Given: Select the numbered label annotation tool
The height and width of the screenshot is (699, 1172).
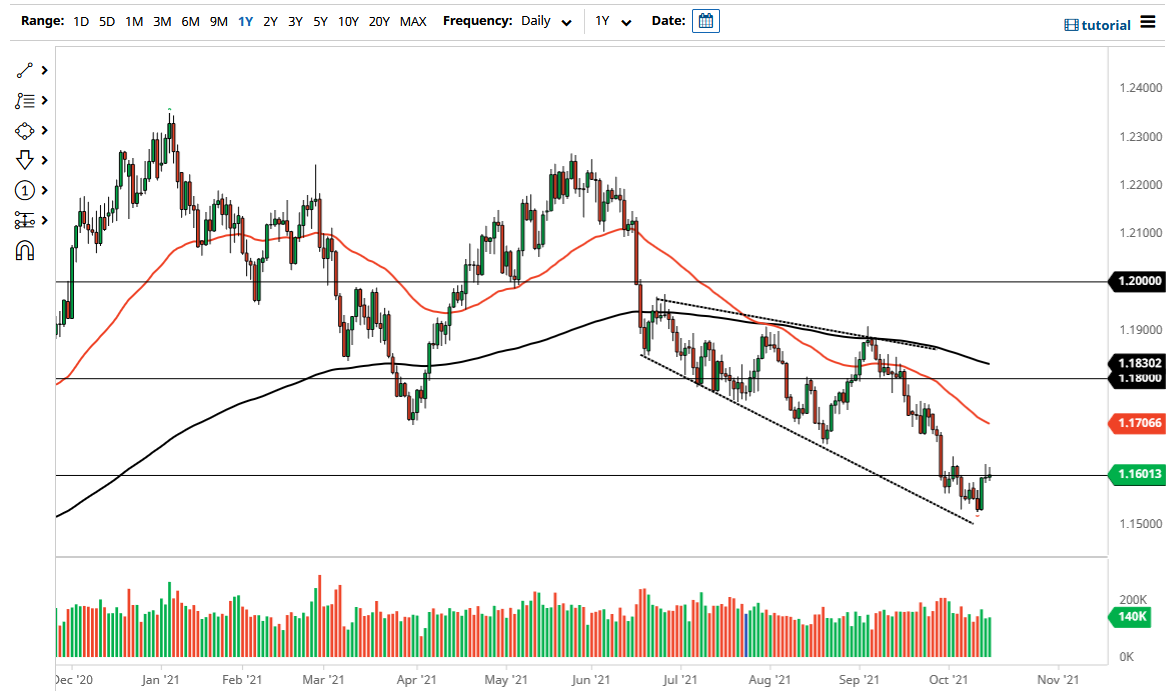Looking at the screenshot, I should pos(25,191).
